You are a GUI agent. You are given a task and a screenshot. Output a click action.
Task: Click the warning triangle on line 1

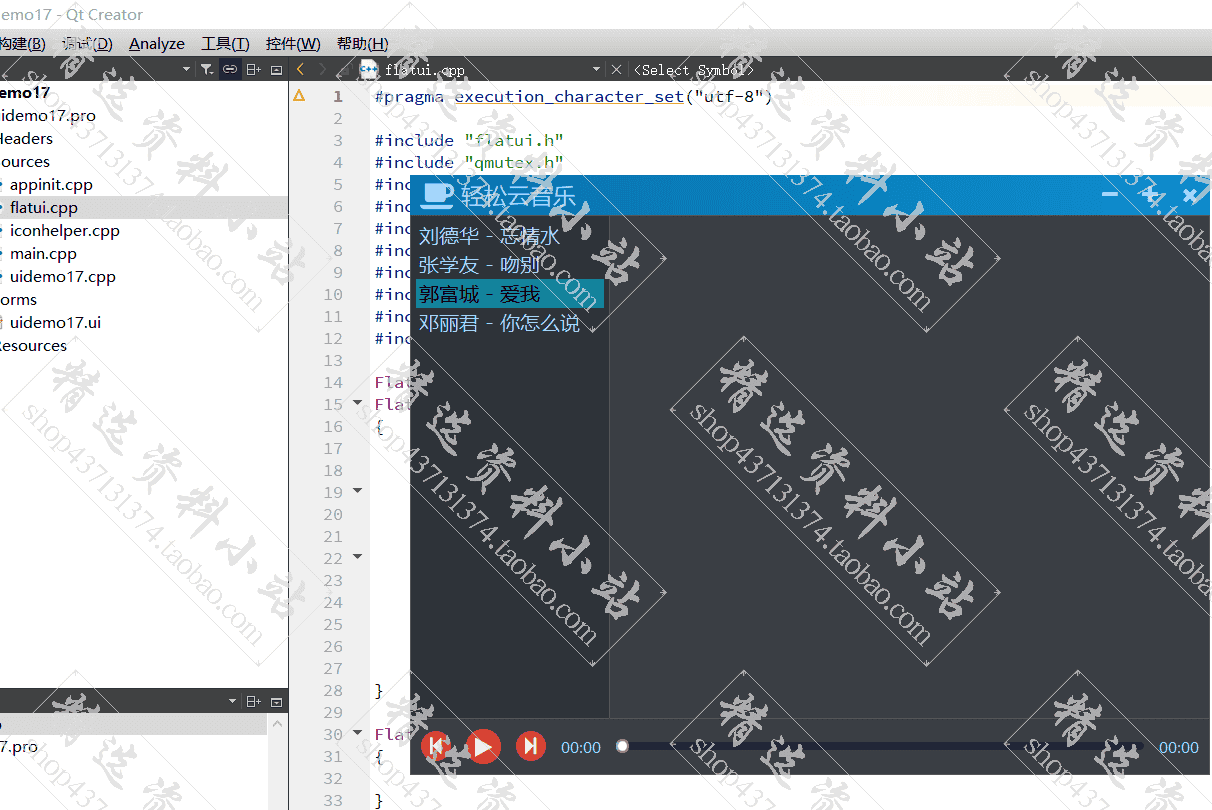tap(298, 96)
